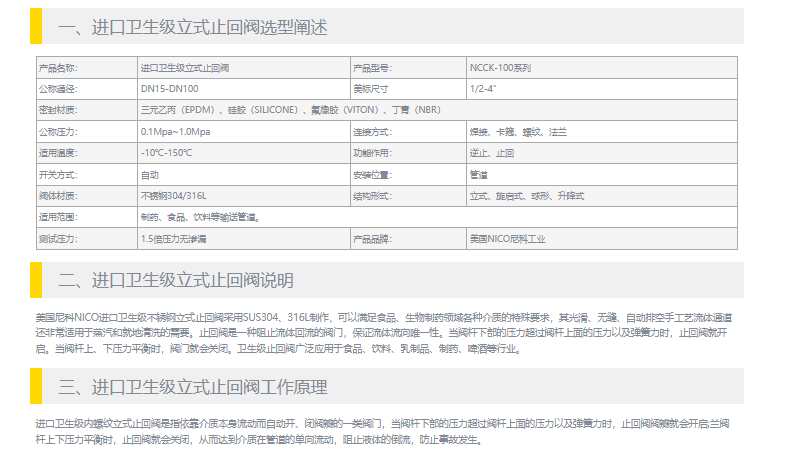Click the paragraph starting with 进口卫生级内螺纹立式止回阀

[390, 431]
